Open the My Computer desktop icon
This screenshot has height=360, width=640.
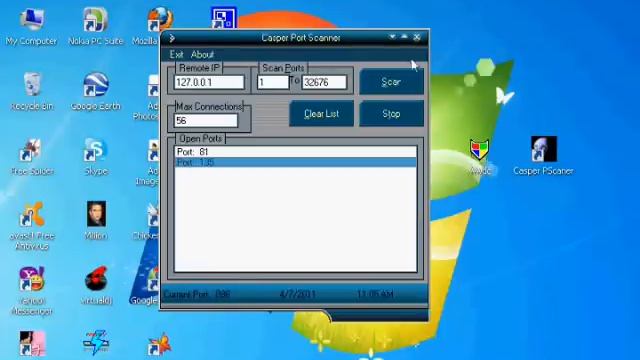tap(31, 19)
